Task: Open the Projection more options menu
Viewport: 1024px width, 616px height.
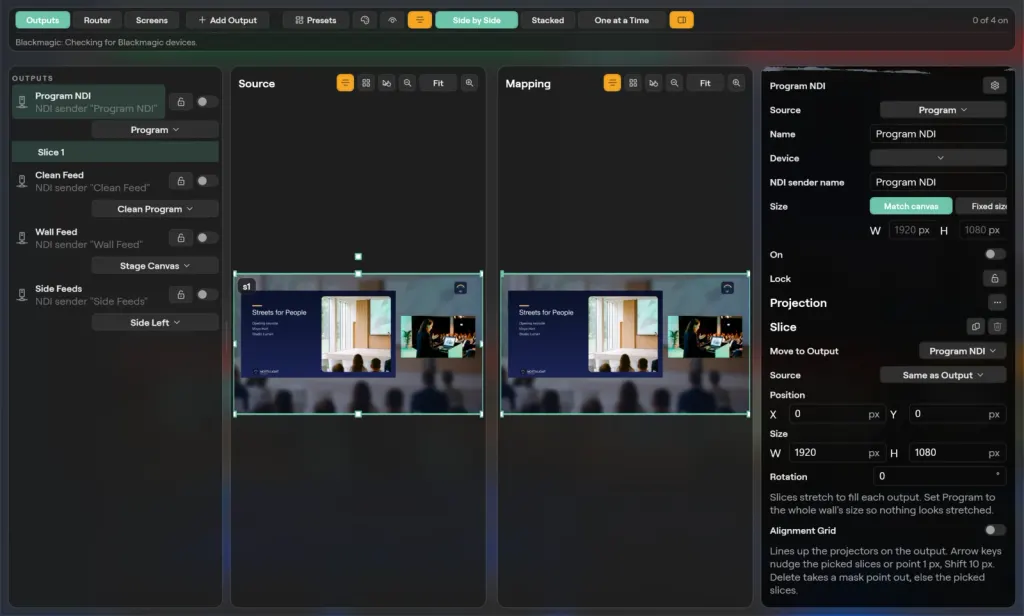Action: click(x=997, y=302)
